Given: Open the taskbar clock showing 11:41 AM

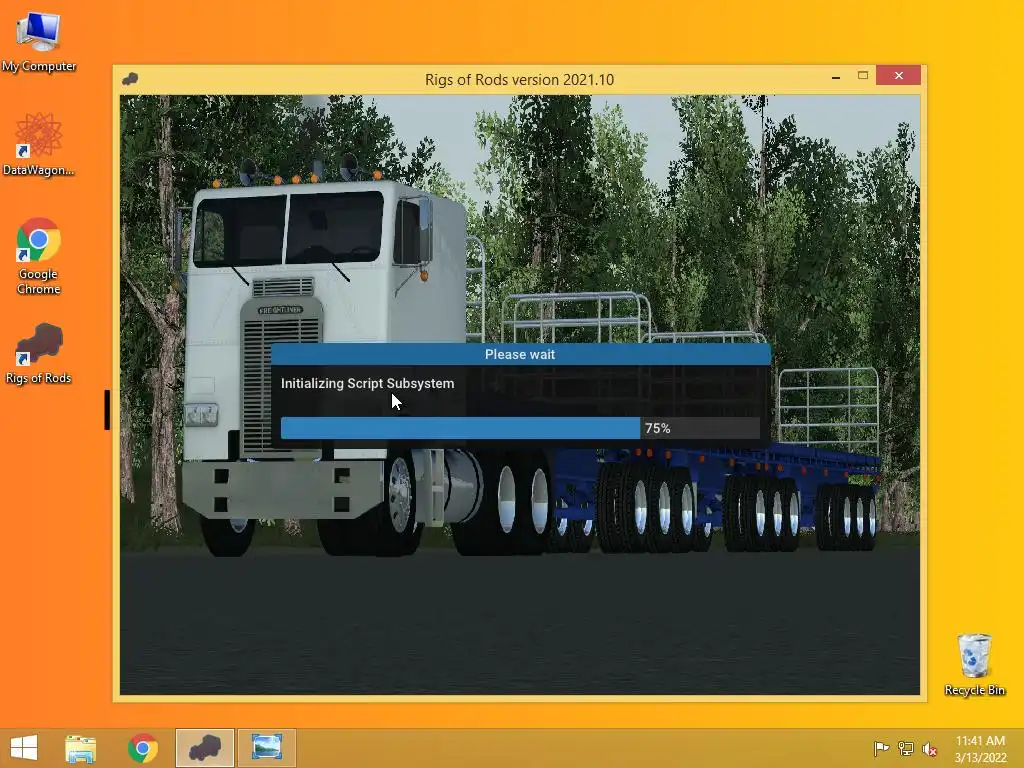Looking at the screenshot, I should click(980, 749).
